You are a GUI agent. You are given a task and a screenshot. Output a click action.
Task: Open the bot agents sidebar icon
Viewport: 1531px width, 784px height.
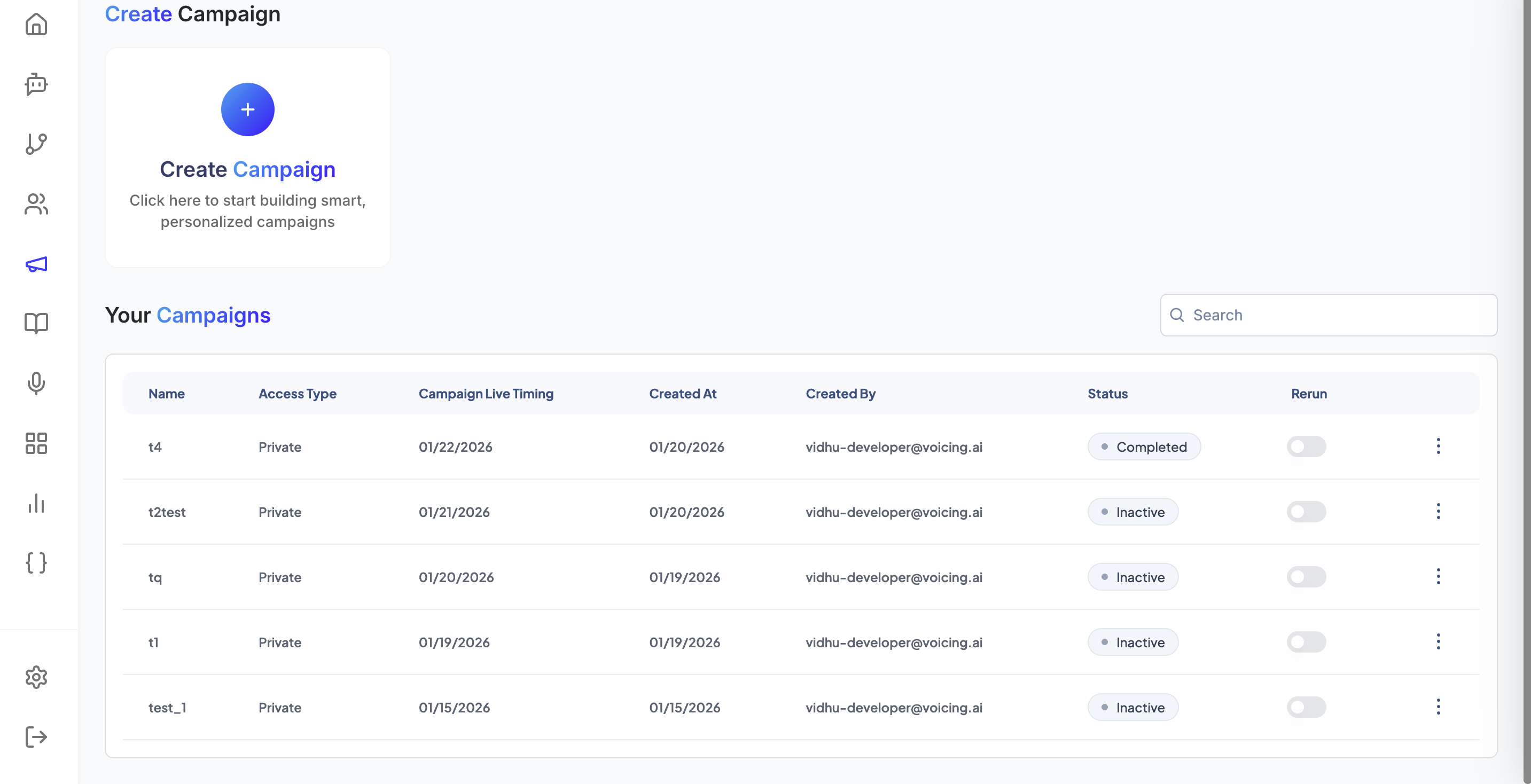pos(36,84)
